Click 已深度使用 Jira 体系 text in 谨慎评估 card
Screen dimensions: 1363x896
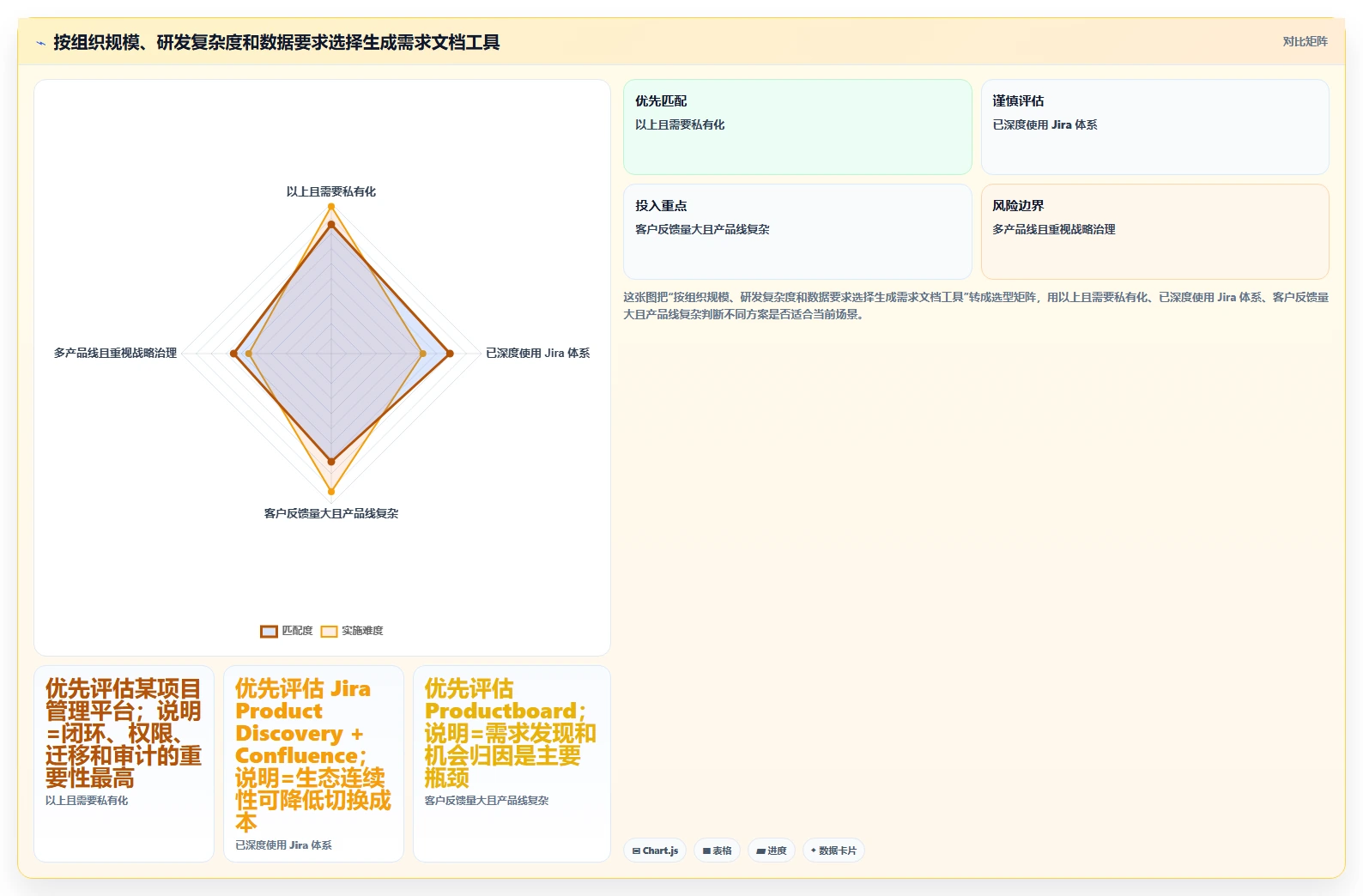(1045, 124)
